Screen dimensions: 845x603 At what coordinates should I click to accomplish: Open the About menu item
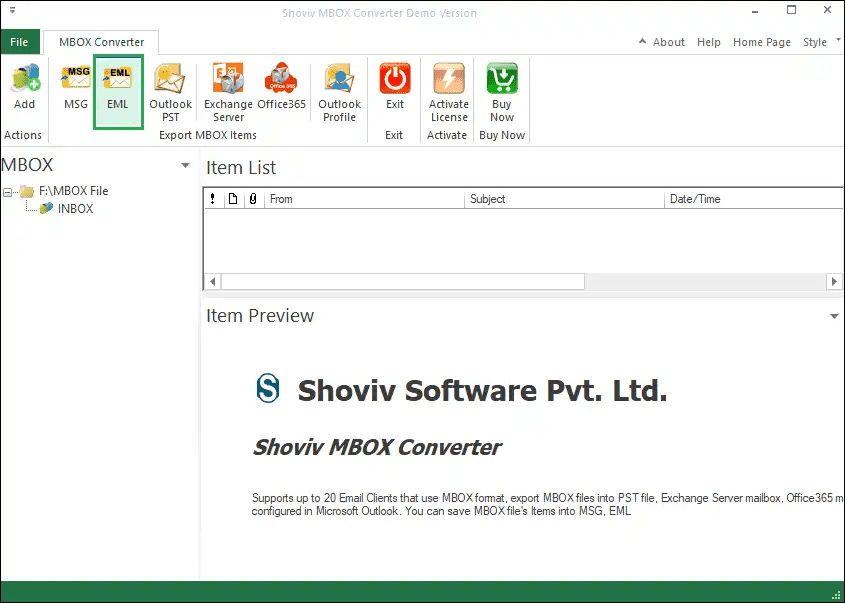[x=669, y=42]
